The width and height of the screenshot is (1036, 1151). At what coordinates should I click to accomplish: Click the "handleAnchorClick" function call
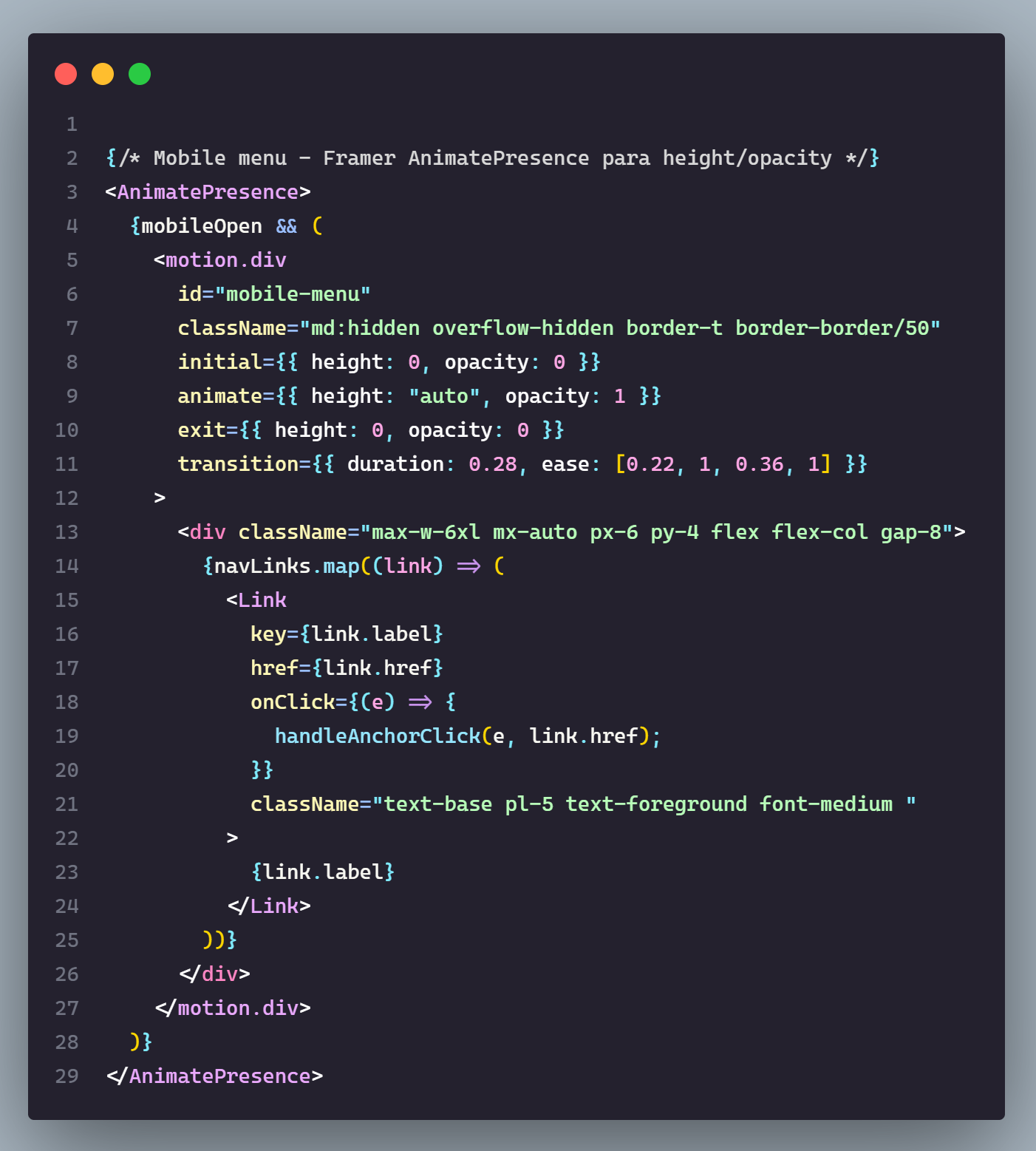378,736
